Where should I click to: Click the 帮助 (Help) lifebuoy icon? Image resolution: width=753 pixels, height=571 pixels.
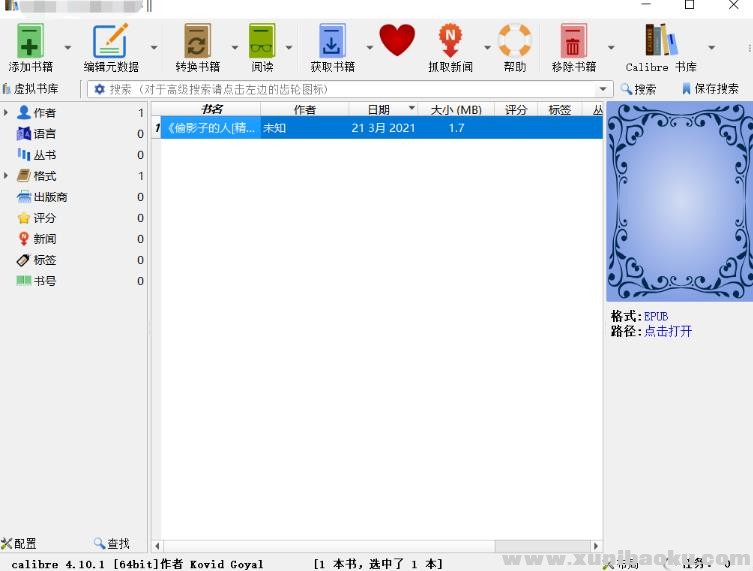pyautogui.click(x=515, y=42)
